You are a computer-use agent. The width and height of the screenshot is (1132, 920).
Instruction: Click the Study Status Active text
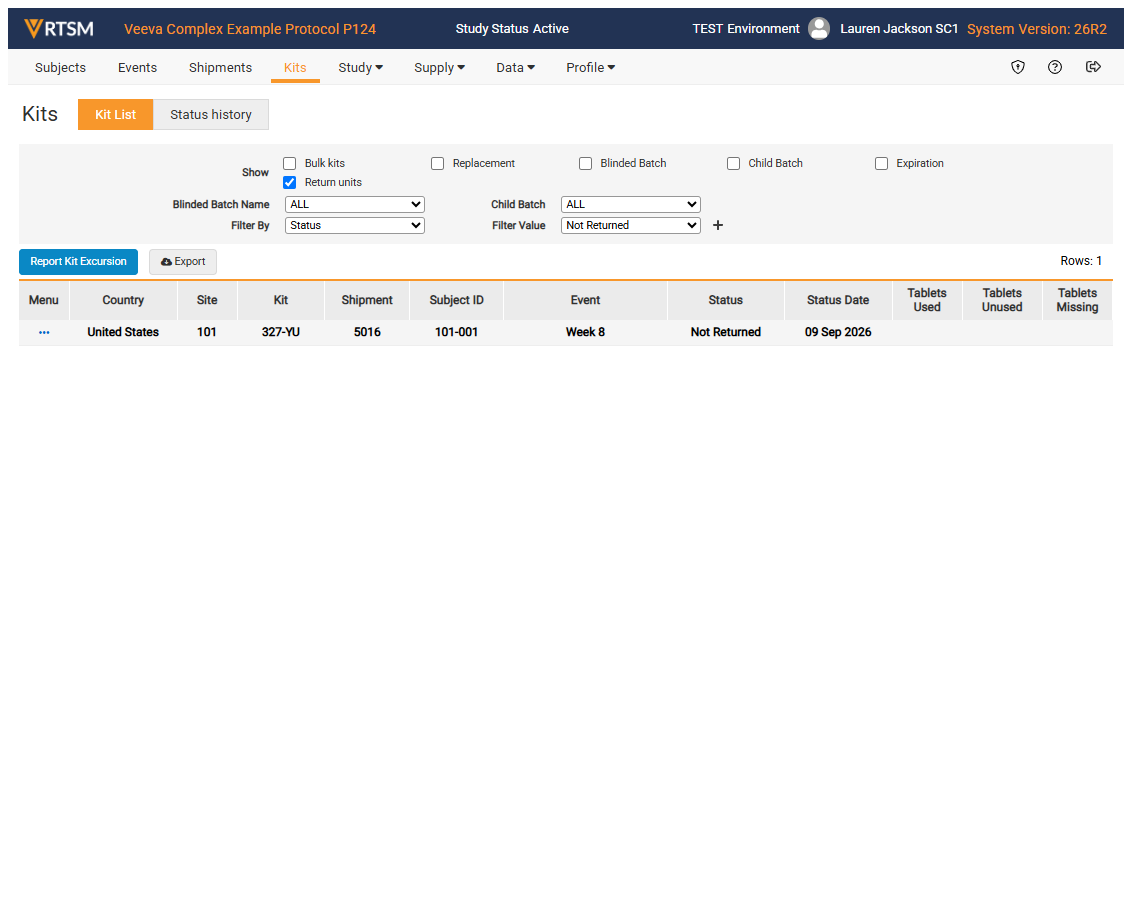(x=512, y=29)
